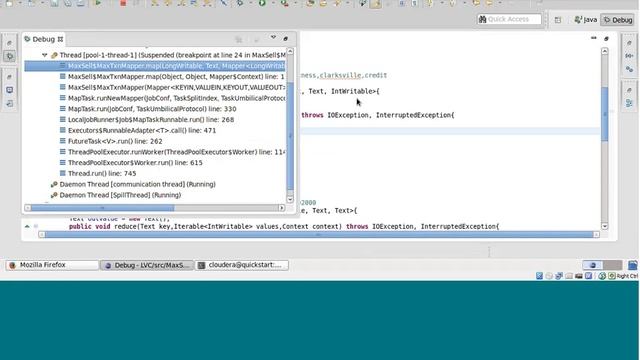Focus the Quick Access search field
The width and height of the screenshot is (640, 360).
click(x=509, y=19)
